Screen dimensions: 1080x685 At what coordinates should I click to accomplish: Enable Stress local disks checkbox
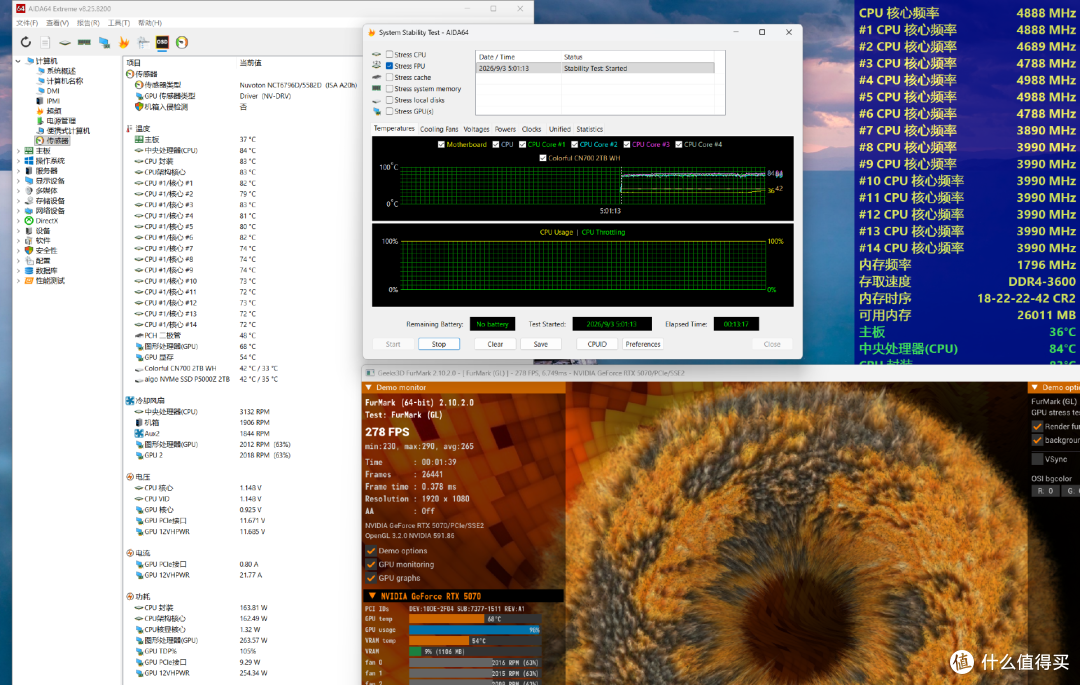click(389, 100)
